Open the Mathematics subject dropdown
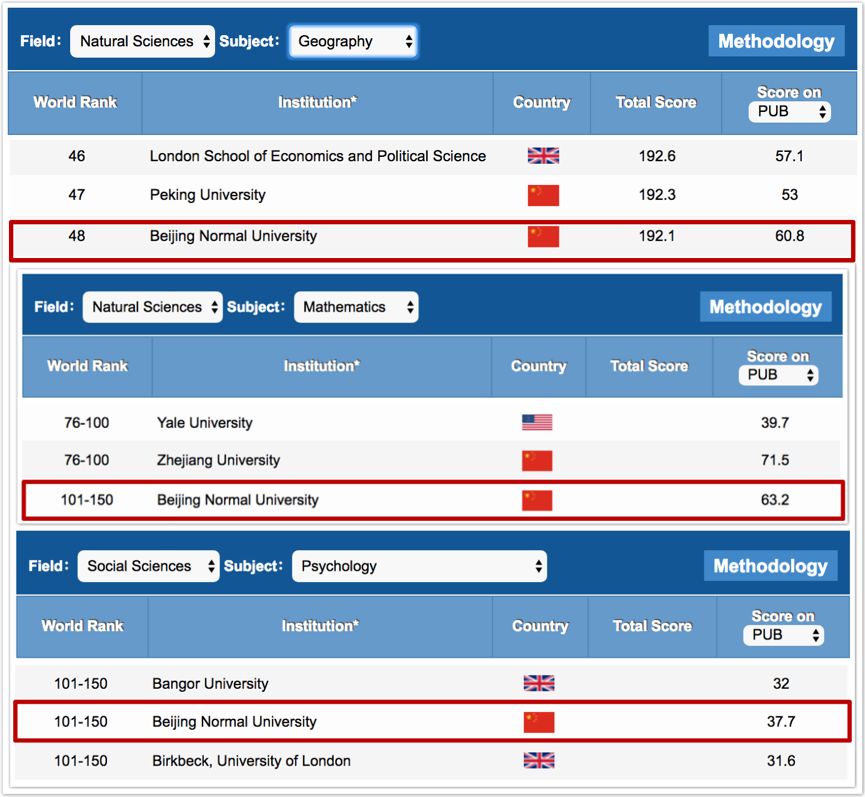865x797 pixels. (x=356, y=307)
